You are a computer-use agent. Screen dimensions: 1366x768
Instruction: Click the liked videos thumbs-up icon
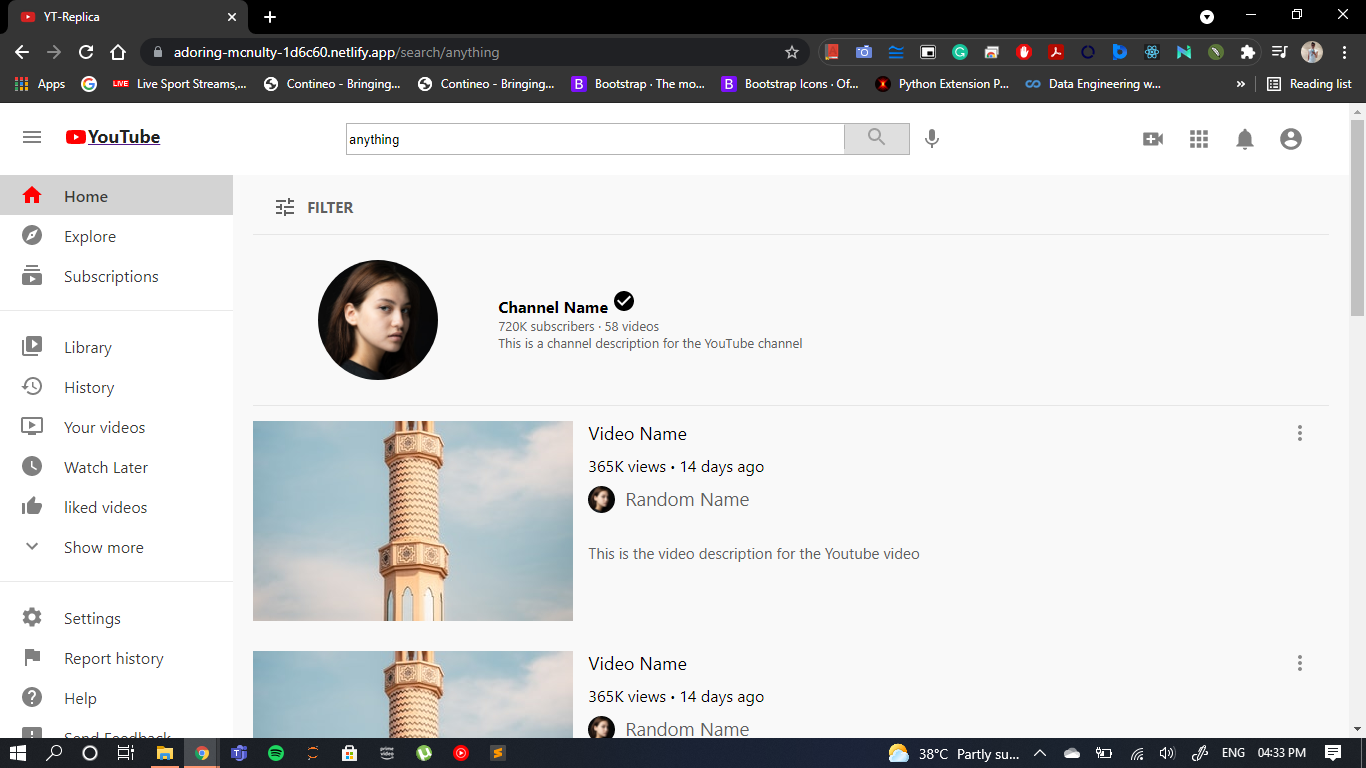point(32,506)
